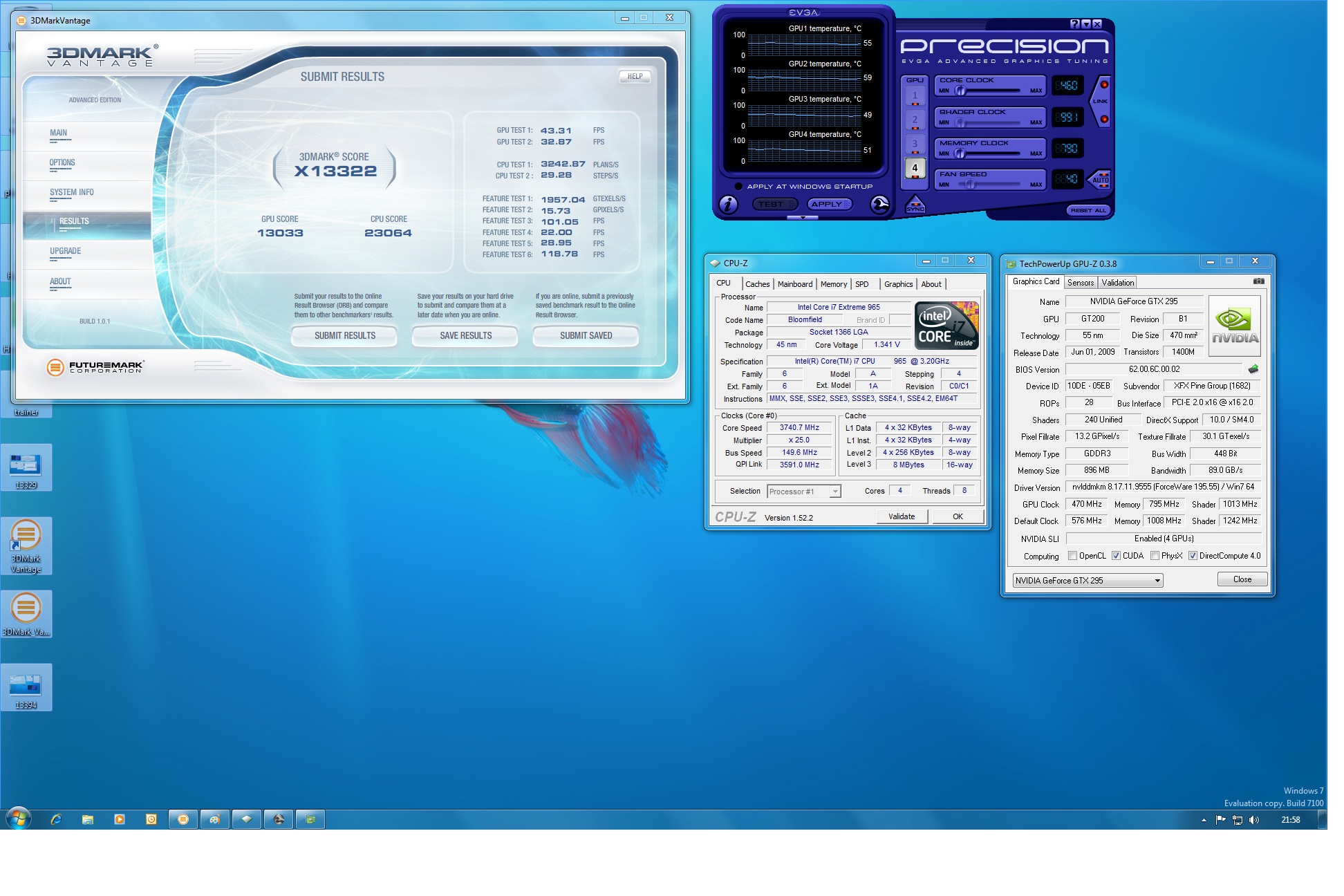Switch to Memory tab in CPU-Z
The image size is (1344, 896).
click(x=834, y=284)
